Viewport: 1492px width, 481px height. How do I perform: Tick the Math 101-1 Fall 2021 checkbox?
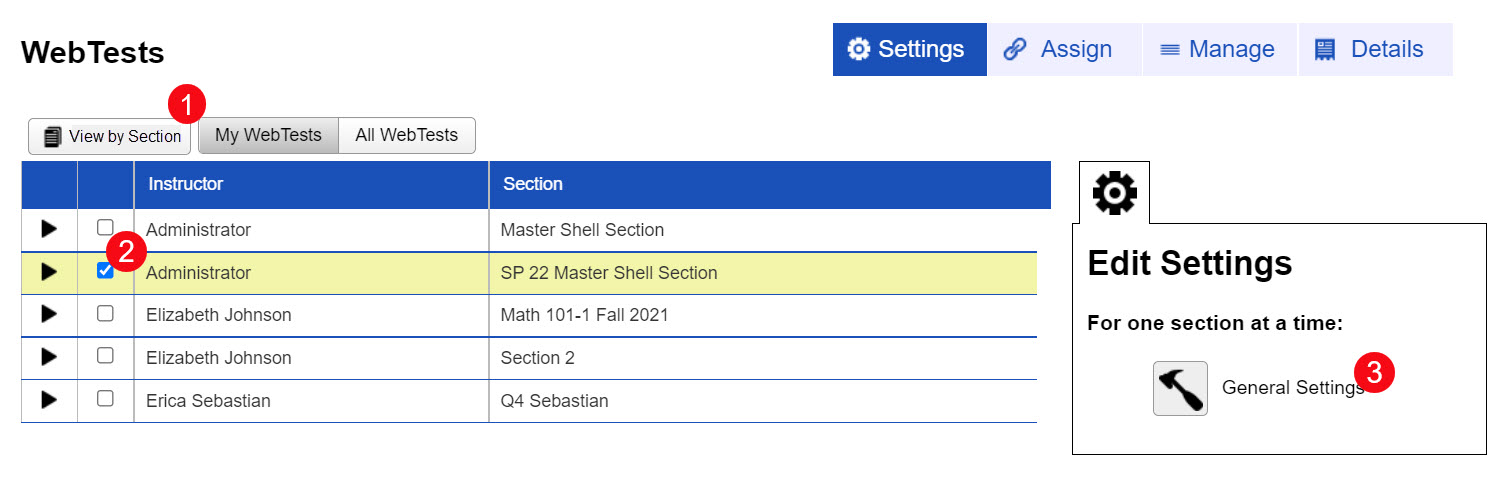105,313
